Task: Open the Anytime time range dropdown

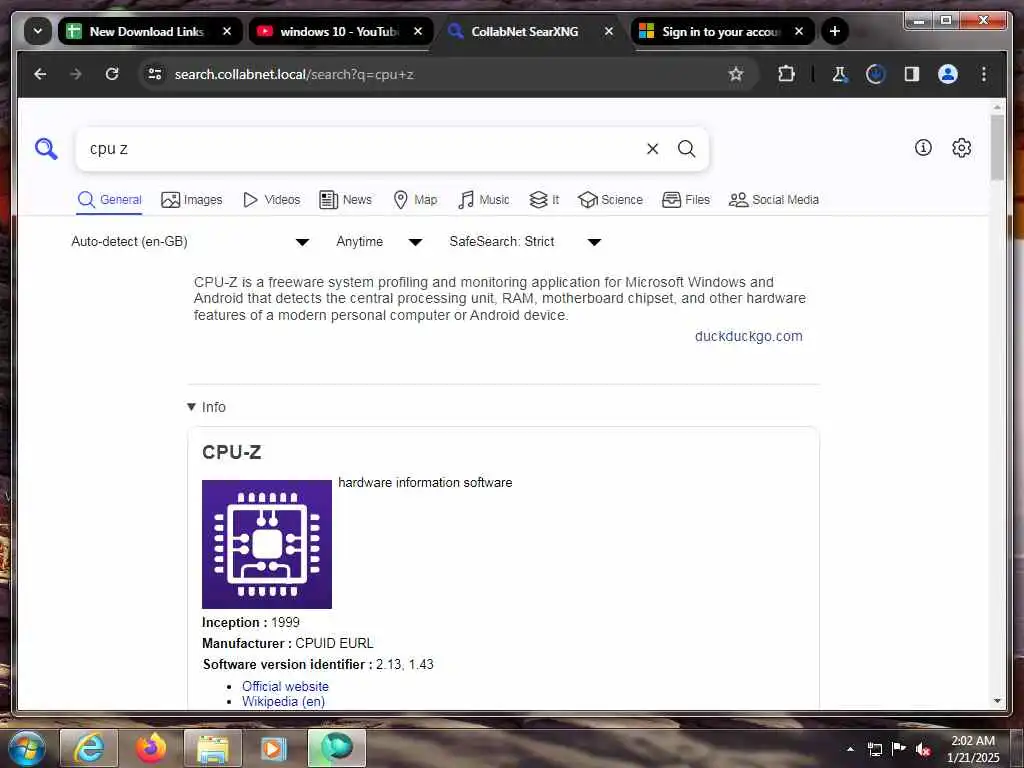Action: pyautogui.click(x=379, y=242)
